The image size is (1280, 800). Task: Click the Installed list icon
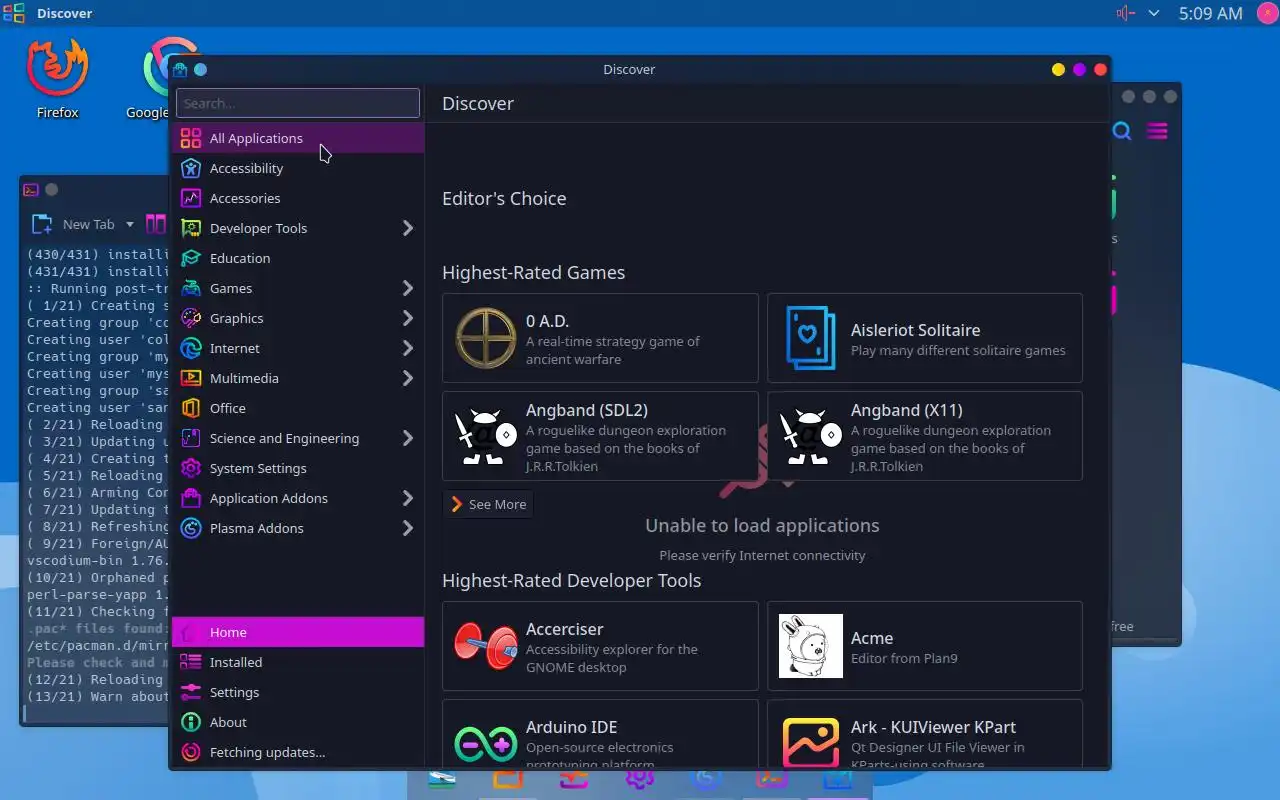pyautogui.click(x=191, y=662)
